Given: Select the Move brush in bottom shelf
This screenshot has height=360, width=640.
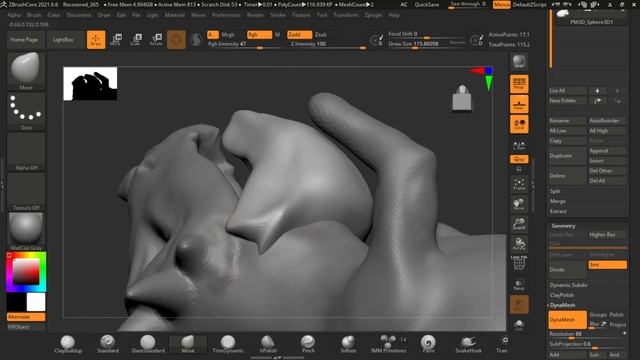Looking at the screenshot, I should click(188, 344).
